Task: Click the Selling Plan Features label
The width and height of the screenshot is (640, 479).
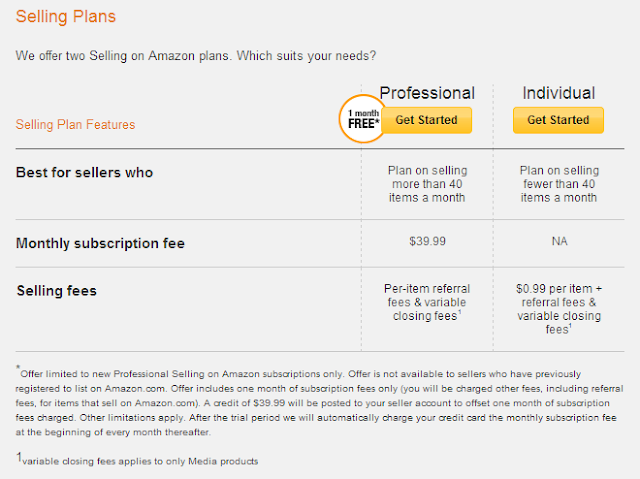Action: coord(75,124)
